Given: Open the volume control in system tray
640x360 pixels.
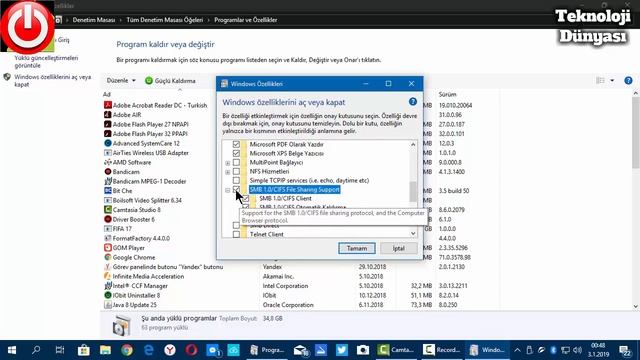Looking at the screenshot, I should coord(577,350).
